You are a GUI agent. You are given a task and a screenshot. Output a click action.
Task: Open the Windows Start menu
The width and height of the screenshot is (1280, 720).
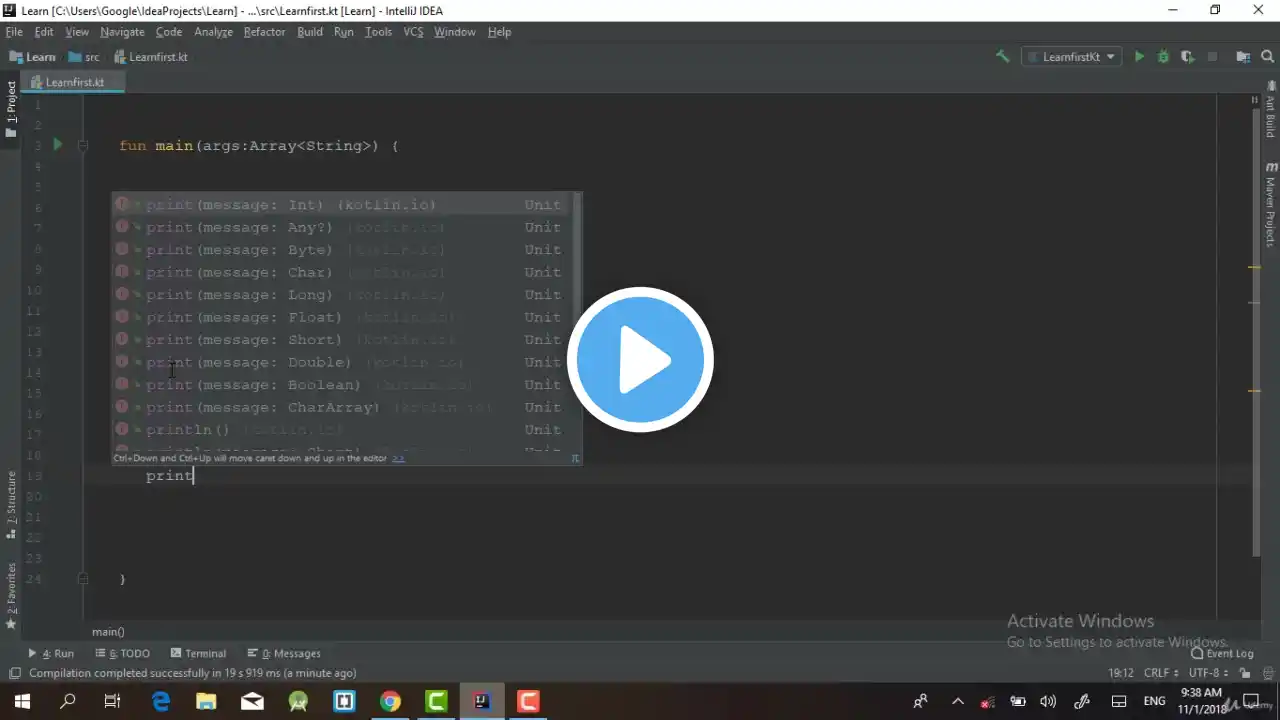[22, 701]
